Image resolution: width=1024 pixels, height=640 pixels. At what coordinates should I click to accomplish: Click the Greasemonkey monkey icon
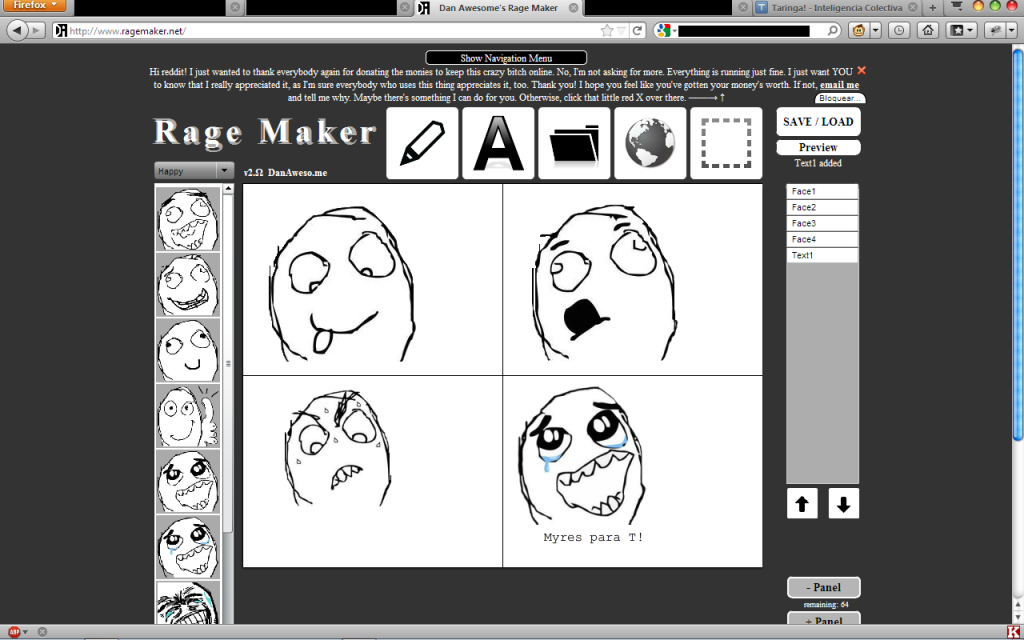pyautogui.click(x=859, y=30)
